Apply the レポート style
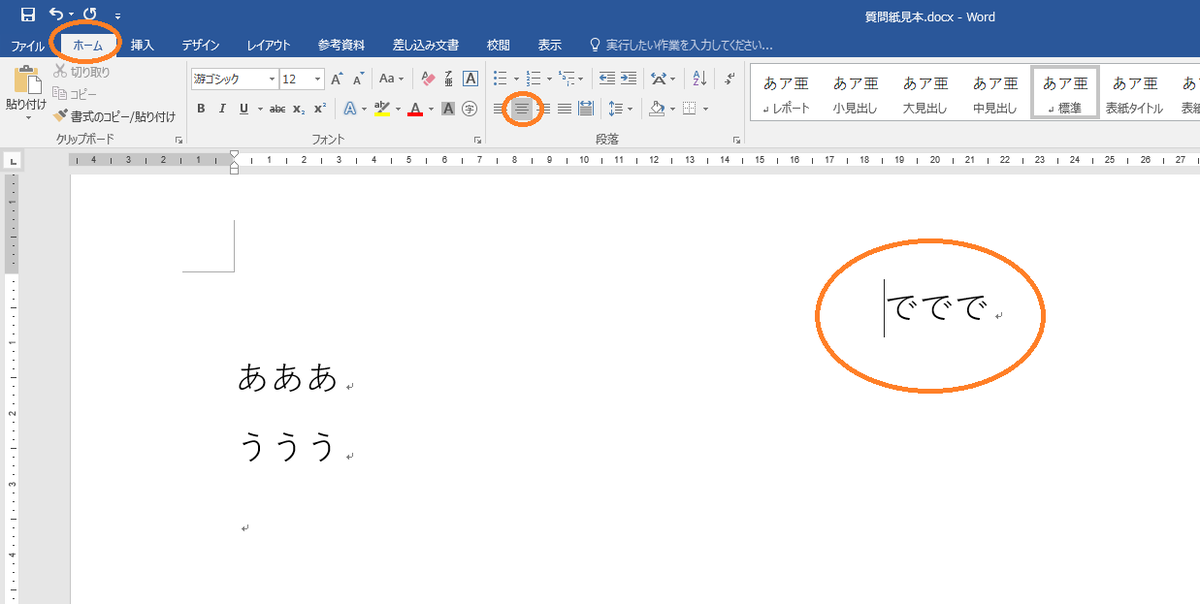The width and height of the screenshot is (1200, 604). 785,94
